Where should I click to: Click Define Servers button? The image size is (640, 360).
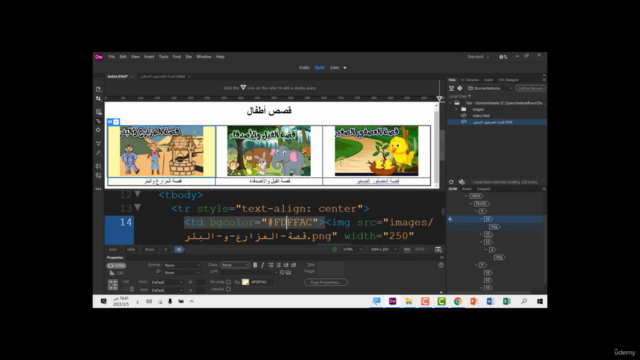point(530,88)
